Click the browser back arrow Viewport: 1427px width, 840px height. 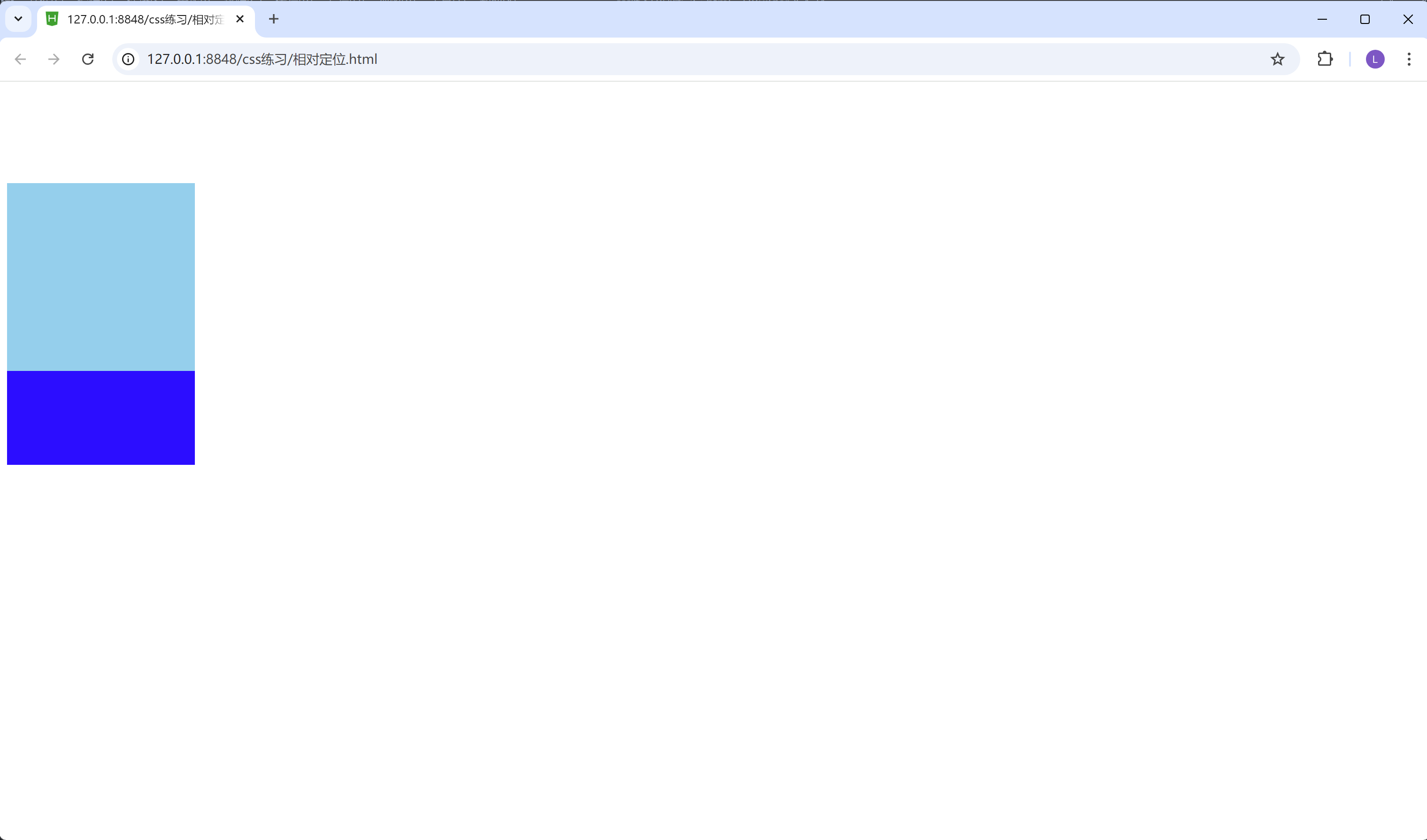pyautogui.click(x=20, y=59)
